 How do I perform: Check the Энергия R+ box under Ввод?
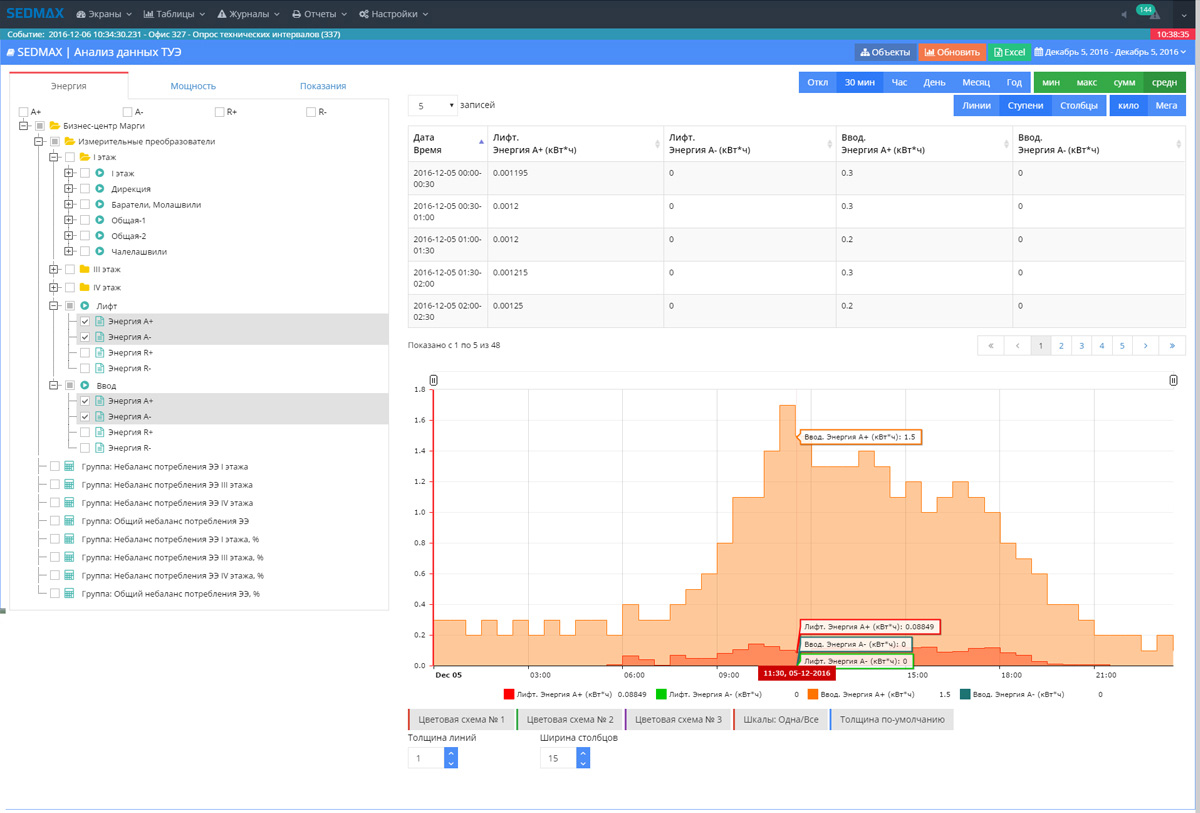(85, 432)
